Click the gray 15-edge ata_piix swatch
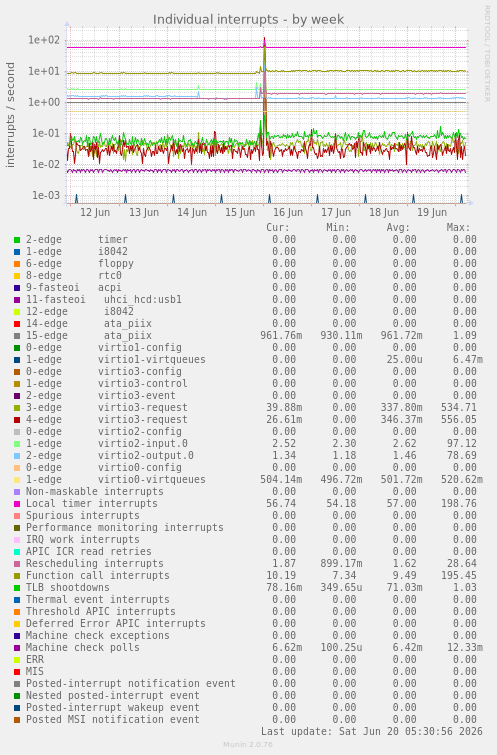This screenshot has height=755, width=497. [x=17, y=336]
